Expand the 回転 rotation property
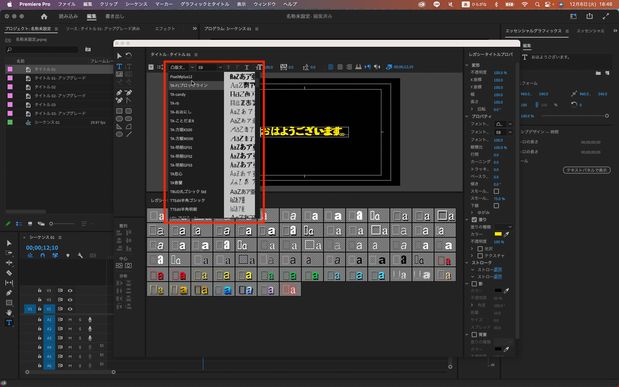619x387 pixels. (x=472, y=109)
